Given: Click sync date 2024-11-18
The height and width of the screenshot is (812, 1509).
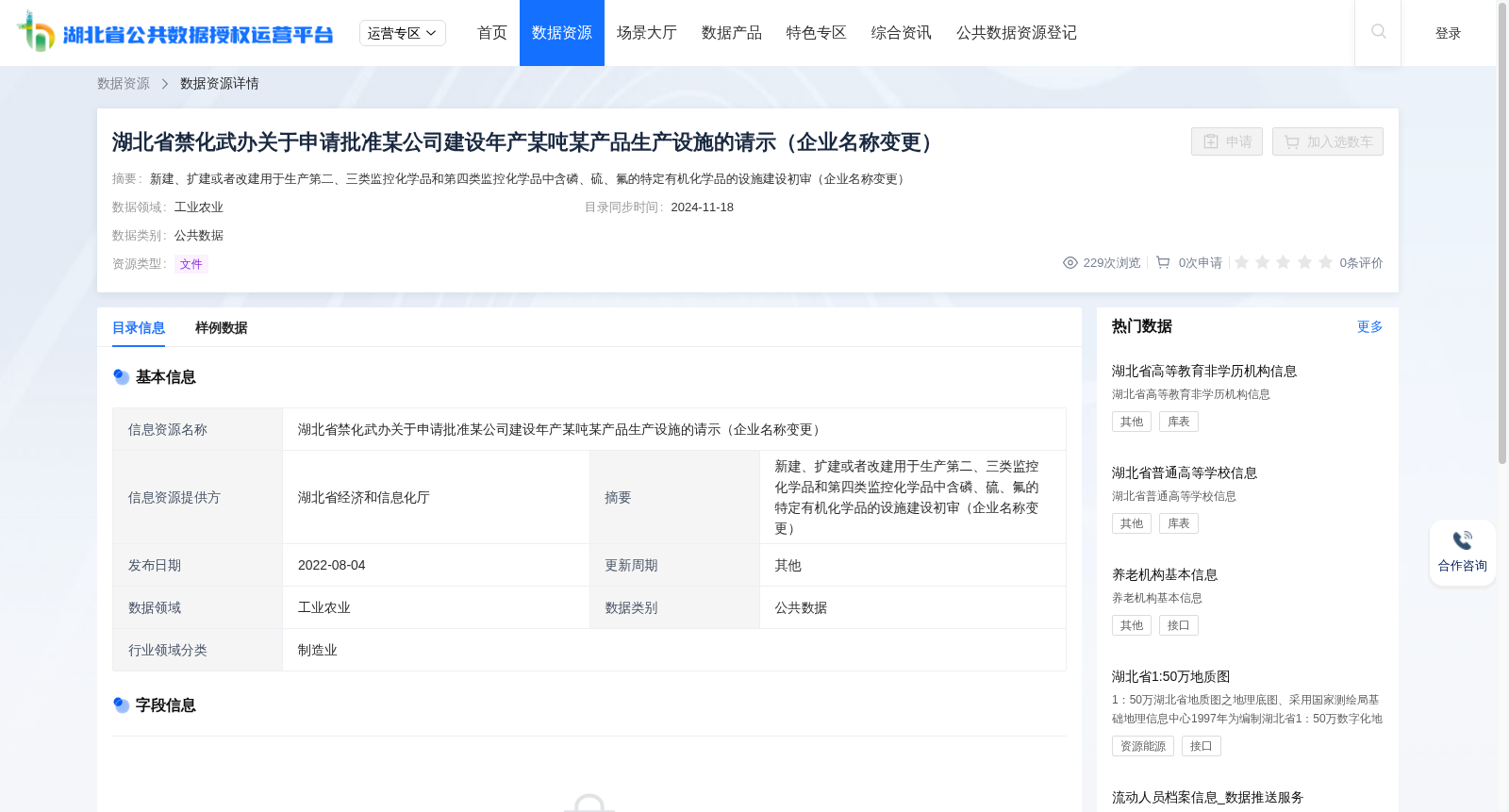Looking at the screenshot, I should coord(703,207).
